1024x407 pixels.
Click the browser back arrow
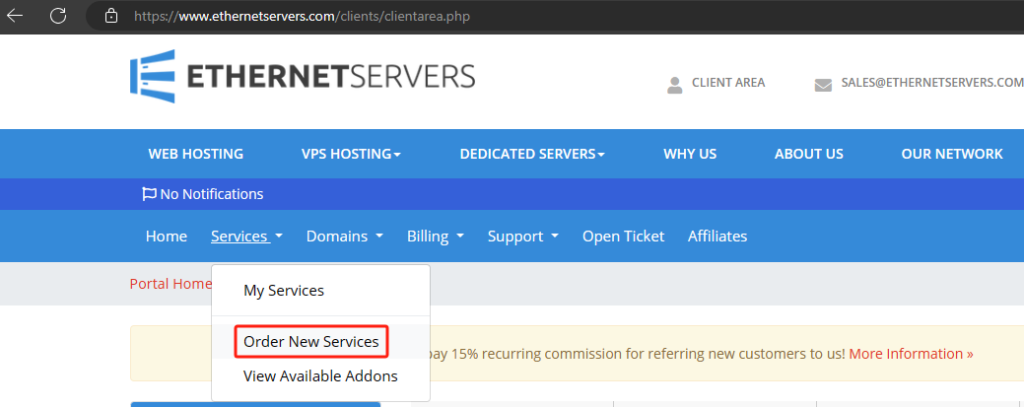[x=14, y=16]
